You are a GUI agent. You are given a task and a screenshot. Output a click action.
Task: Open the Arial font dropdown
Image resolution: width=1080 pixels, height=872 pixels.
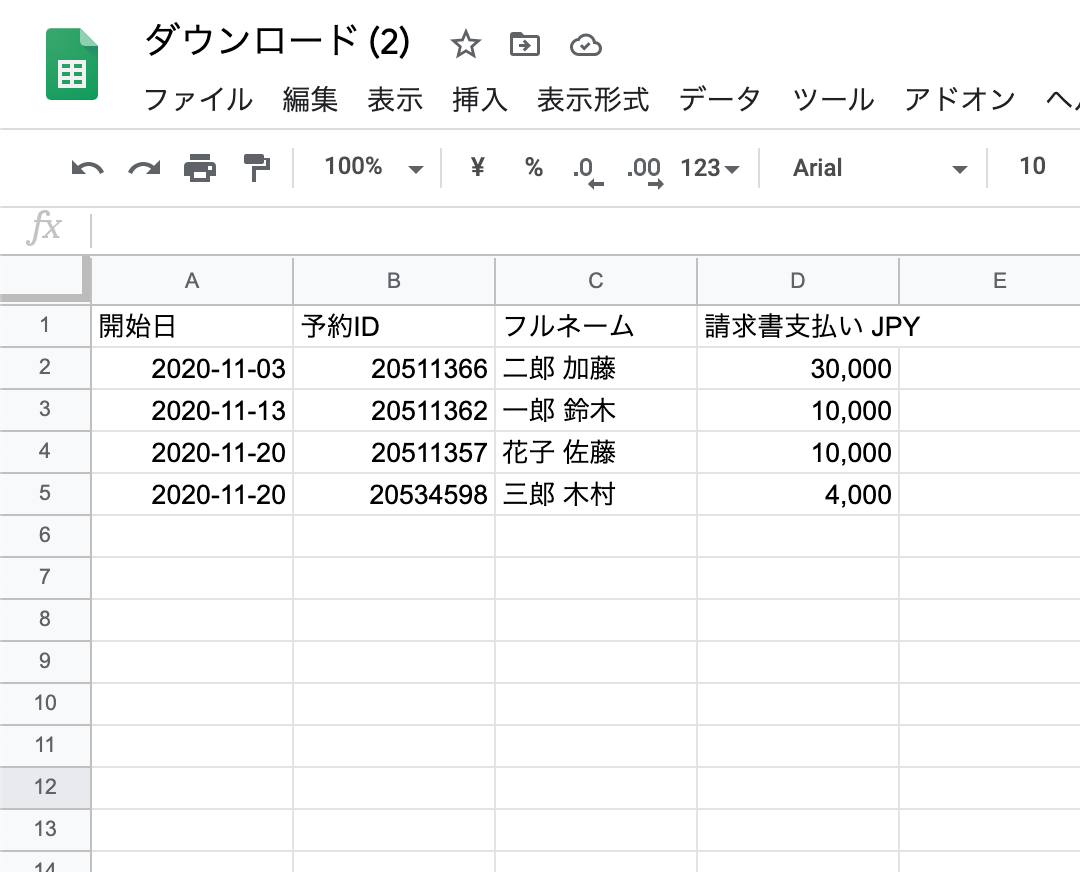[879, 168]
